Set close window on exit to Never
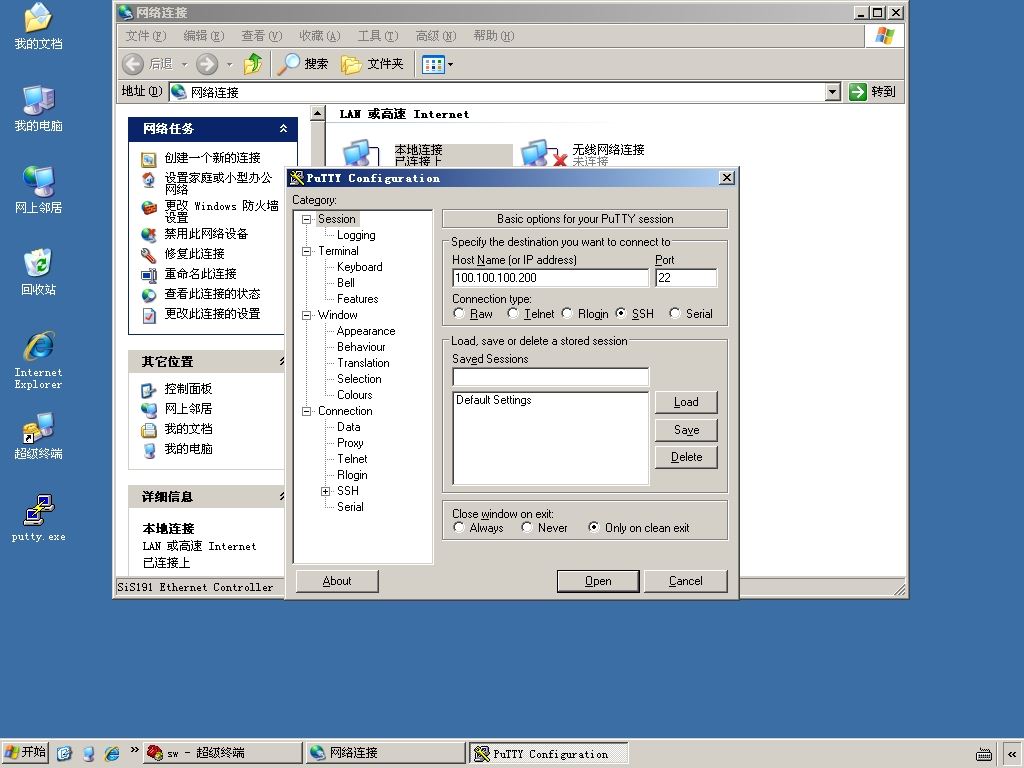The height and width of the screenshot is (768, 1024). 527,527
